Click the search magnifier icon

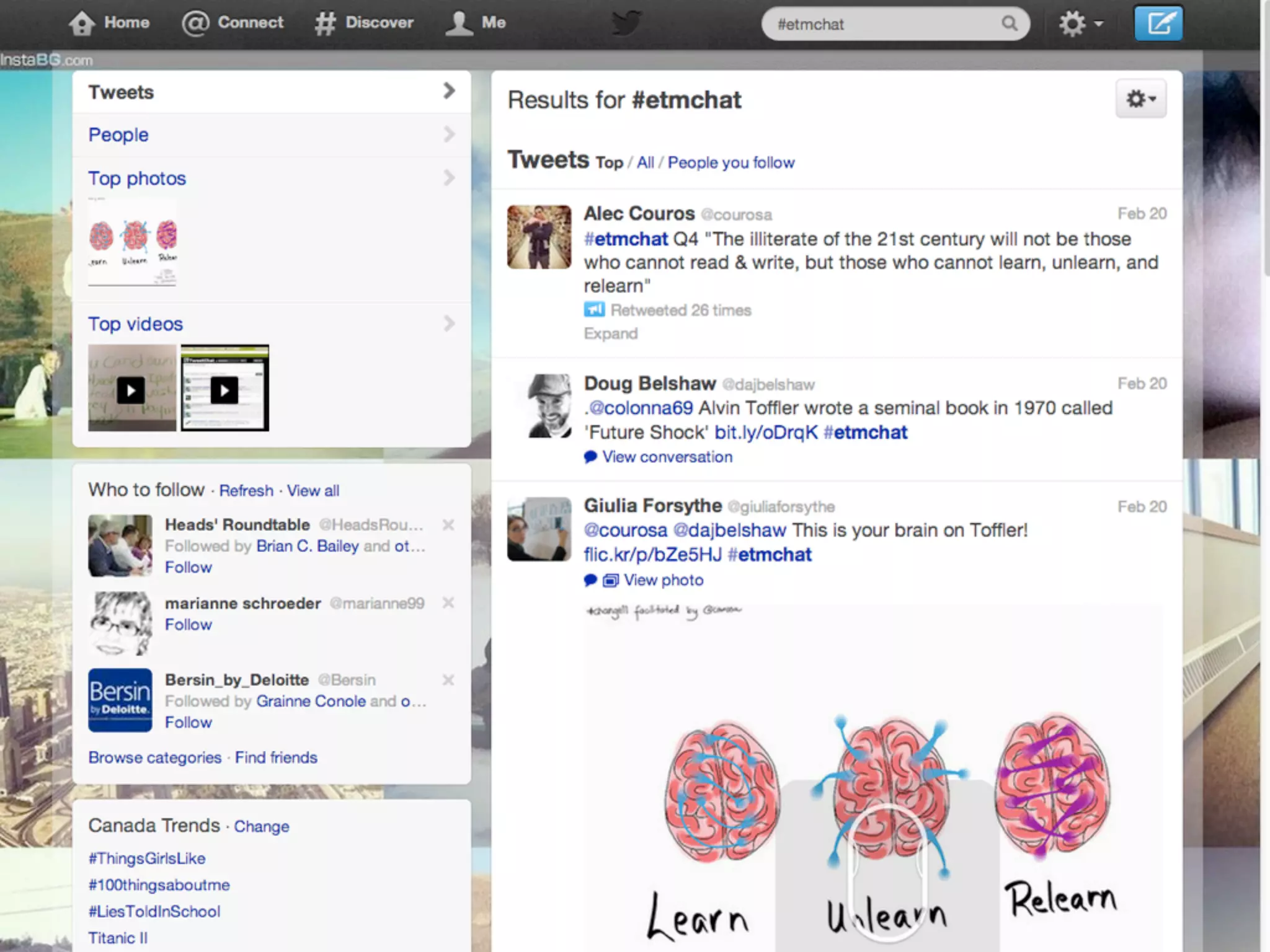pos(1009,24)
